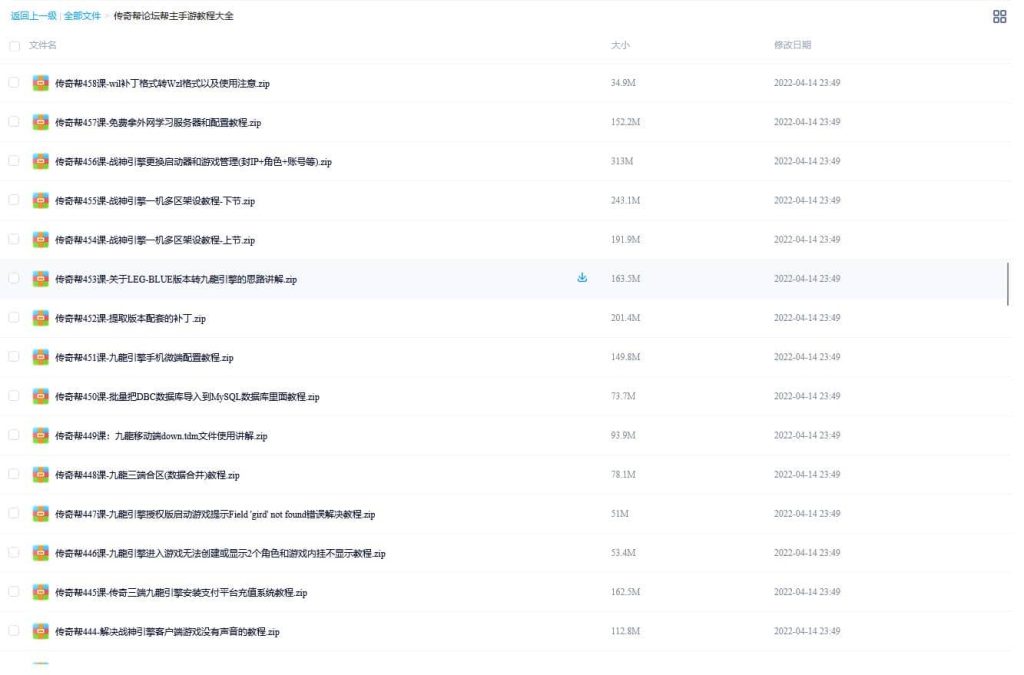Screen dimensions: 1024x675
Task: Click zip icon of 传奇帮445课 file
Action: coord(40,592)
